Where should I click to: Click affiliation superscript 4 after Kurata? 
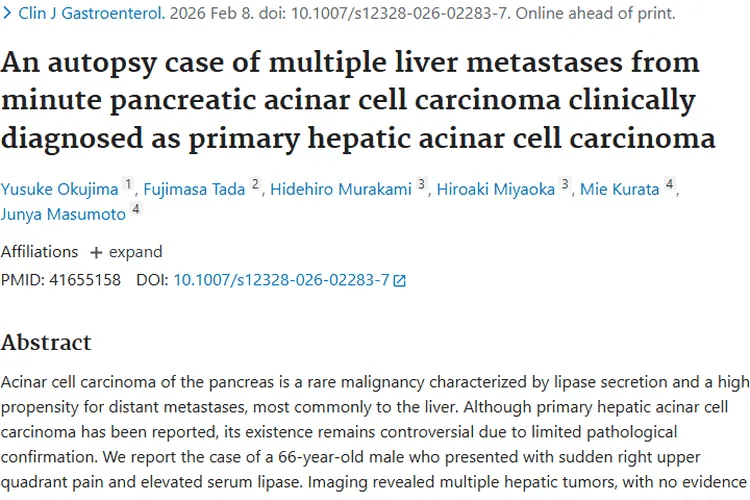coord(669,184)
